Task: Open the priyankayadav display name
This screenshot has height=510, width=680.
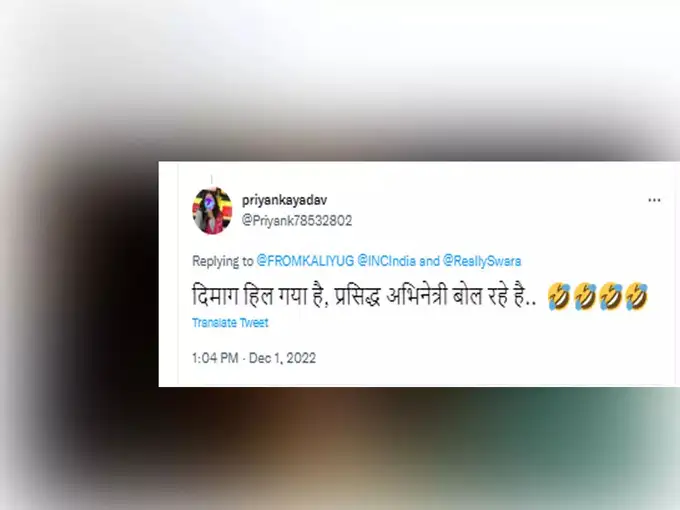Action: point(284,200)
